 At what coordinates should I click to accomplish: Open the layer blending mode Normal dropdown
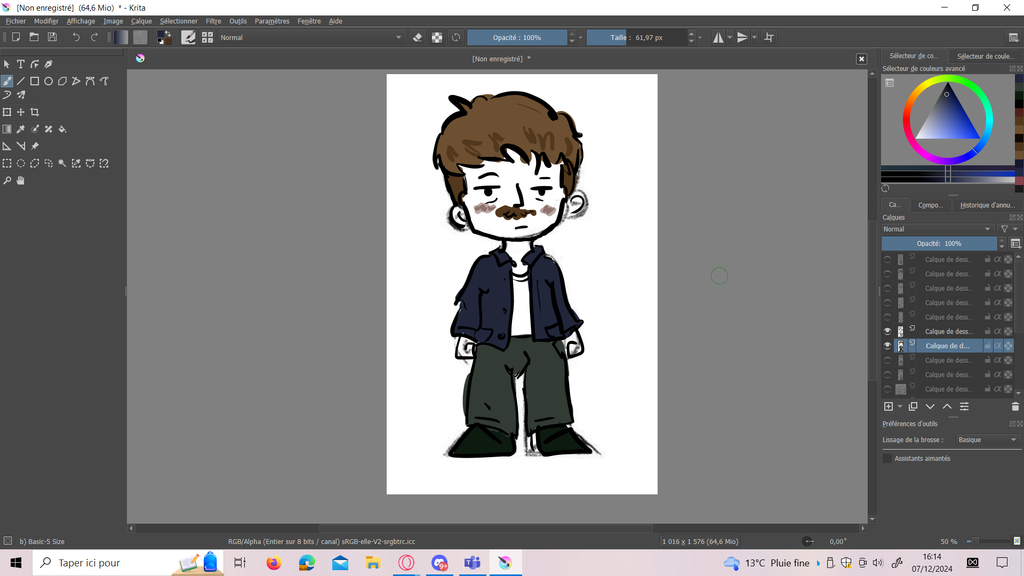(937, 229)
